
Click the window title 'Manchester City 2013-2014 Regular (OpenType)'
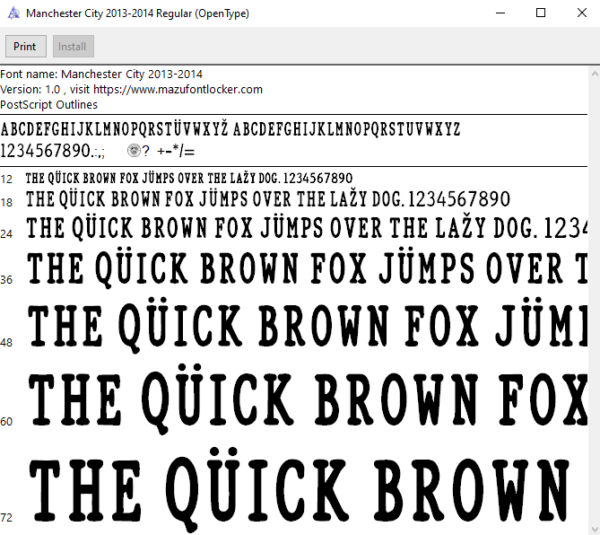tap(138, 13)
